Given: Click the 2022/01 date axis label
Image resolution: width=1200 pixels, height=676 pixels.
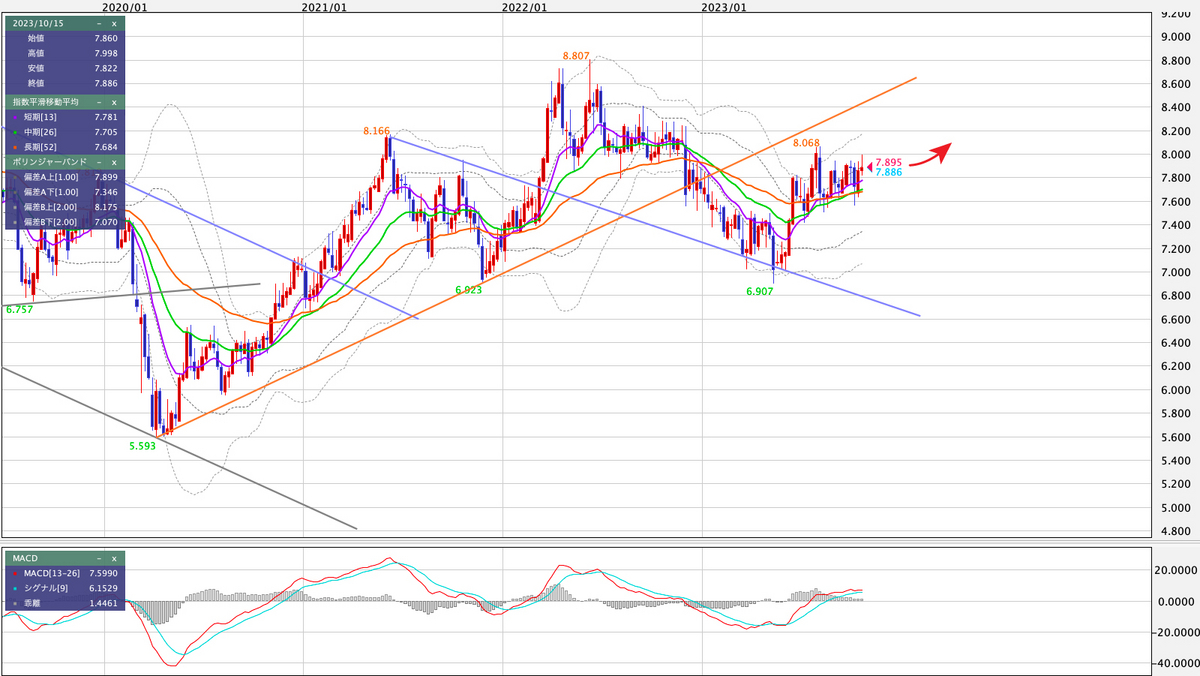Looking at the screenshot, I should pos(524,7).
